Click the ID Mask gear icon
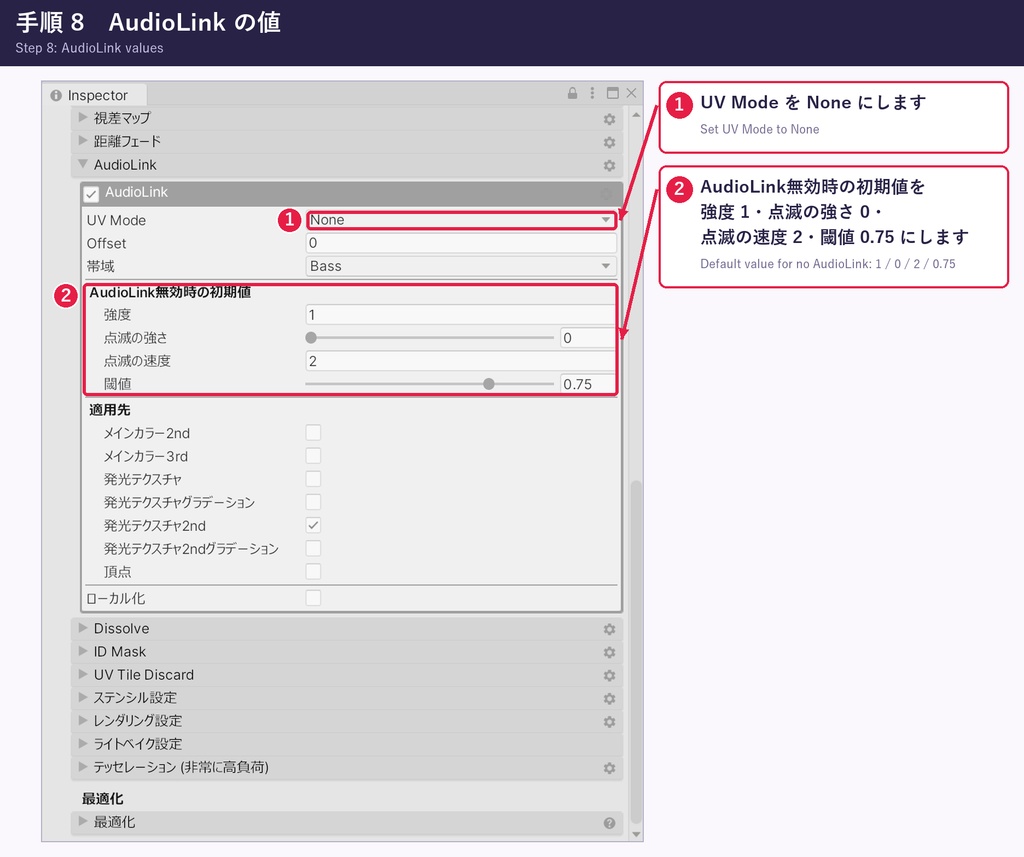 pos(609,653)
